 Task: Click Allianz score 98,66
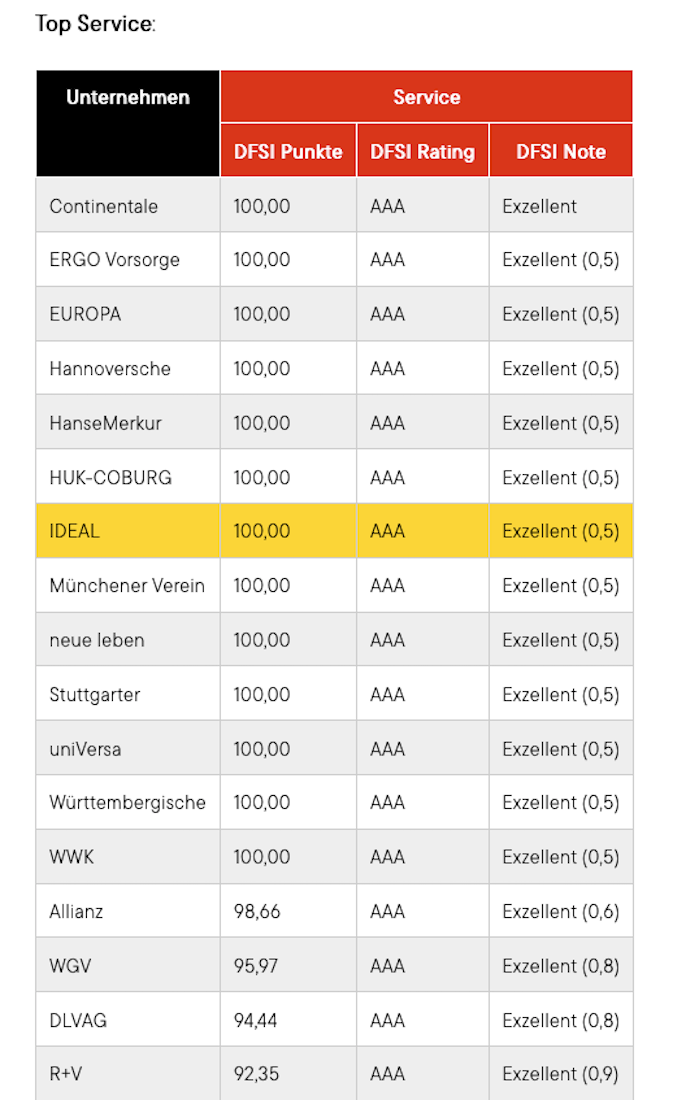(257, 912)
